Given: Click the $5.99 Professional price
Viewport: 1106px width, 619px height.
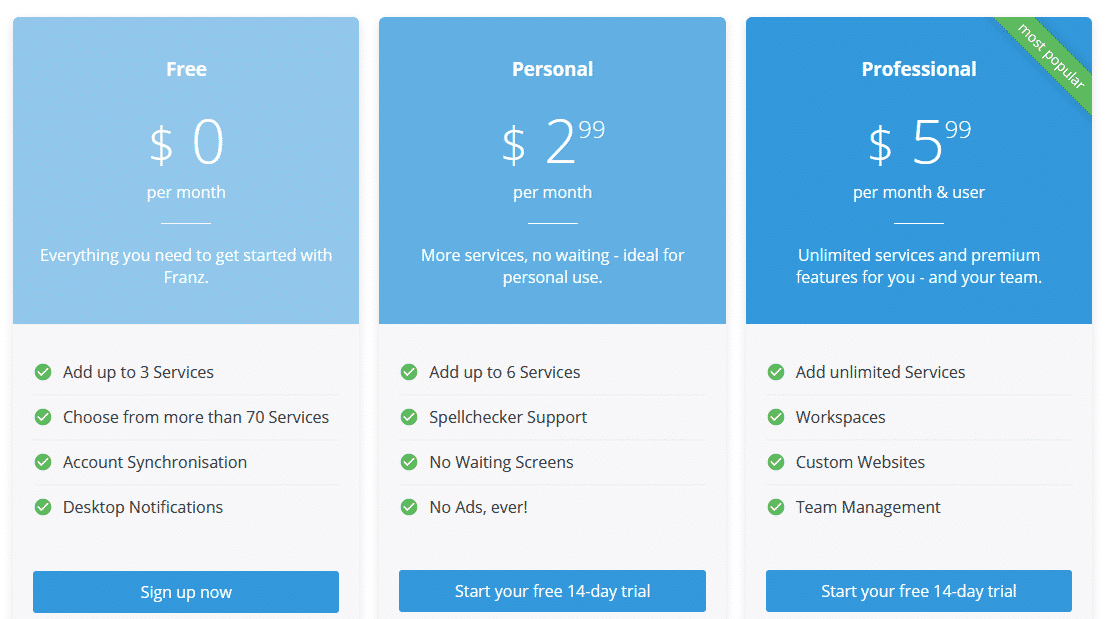Looking at the screenshot, I should 919,143.
